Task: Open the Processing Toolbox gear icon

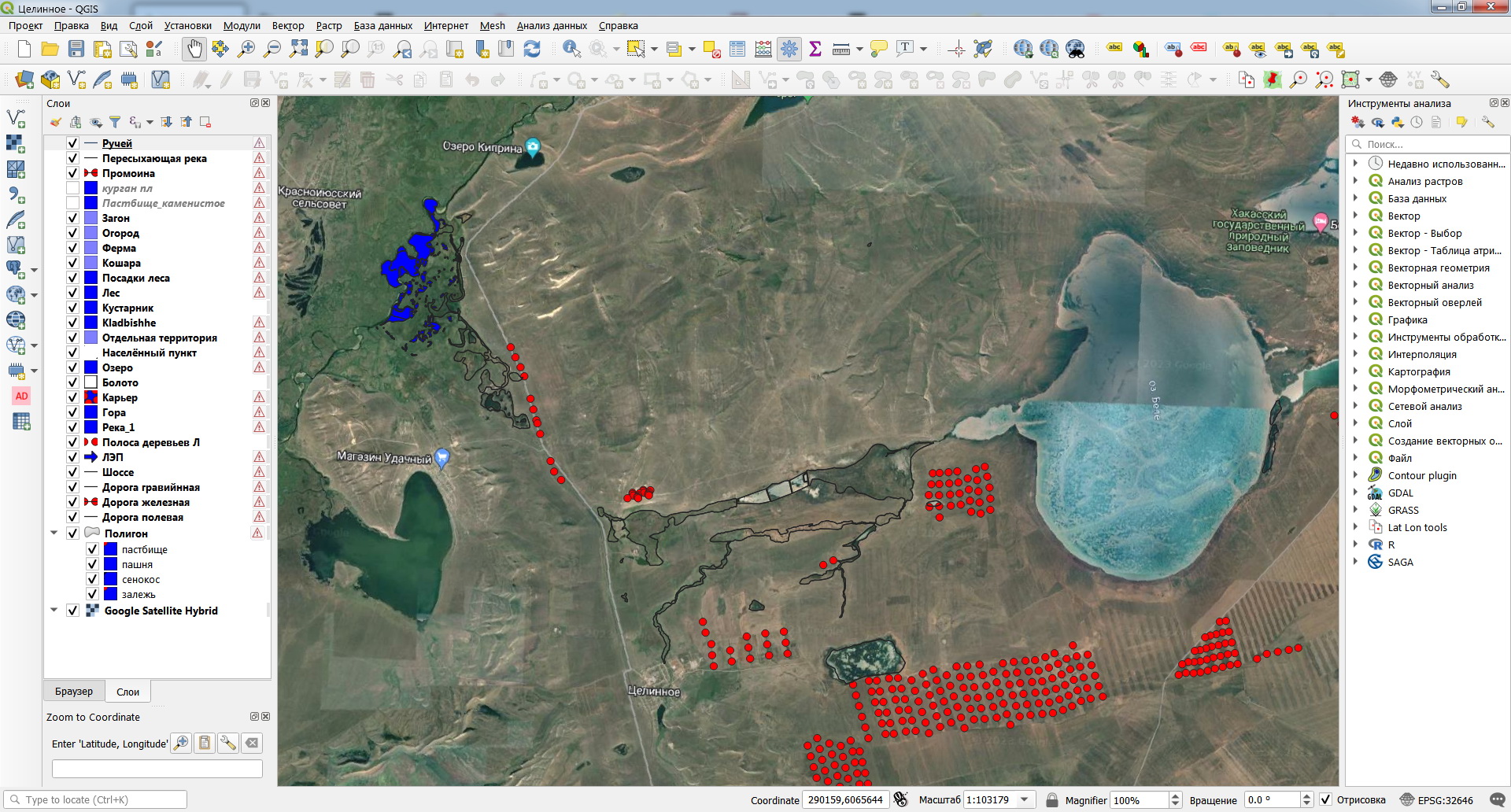Action: (789, 50)
